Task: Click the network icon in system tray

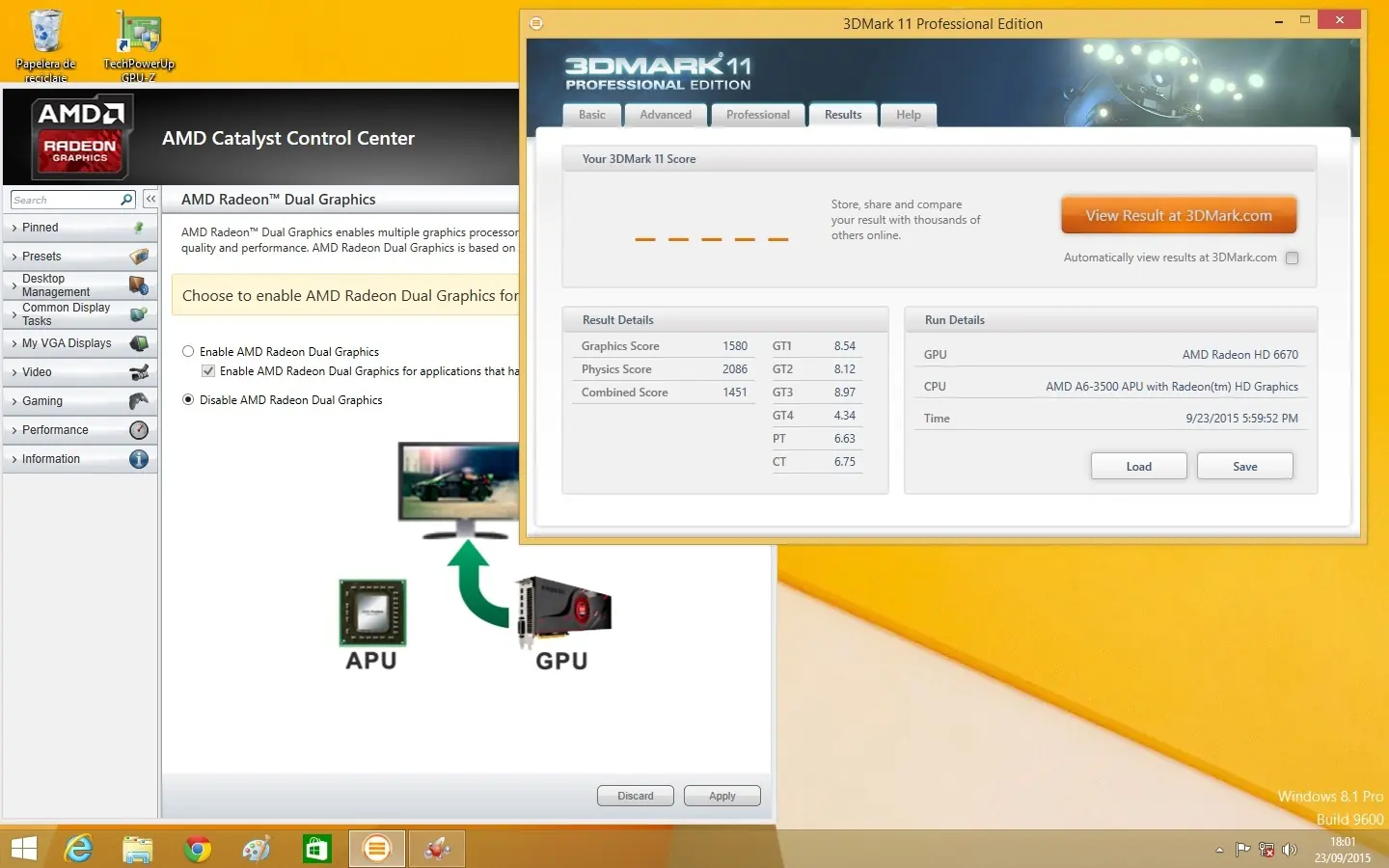Action: (x=1266, y=850)
